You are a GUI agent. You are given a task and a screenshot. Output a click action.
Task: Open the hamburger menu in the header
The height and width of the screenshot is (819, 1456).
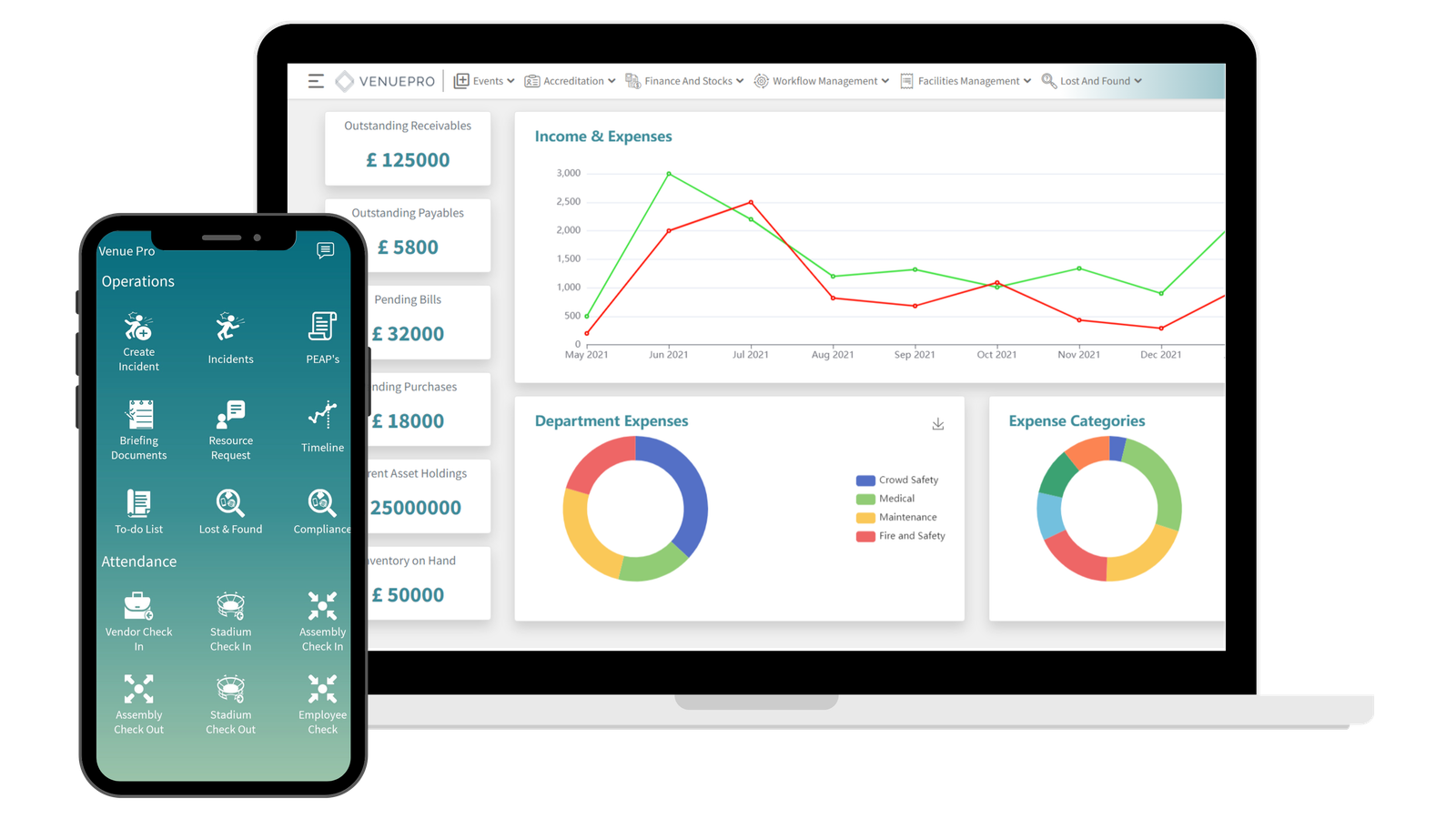coord(316,81)
